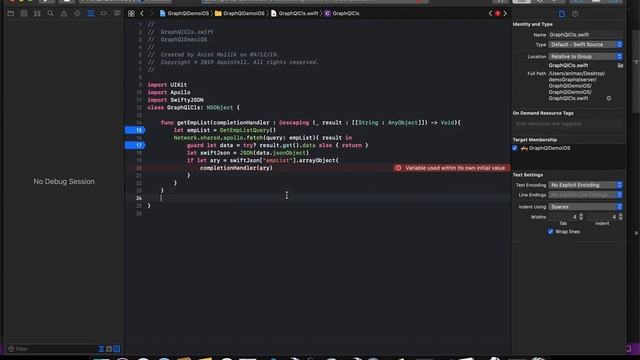Open the Issue navigator warning icon
Viewport: 640px width, 360px height.
(x=64, y=13)
